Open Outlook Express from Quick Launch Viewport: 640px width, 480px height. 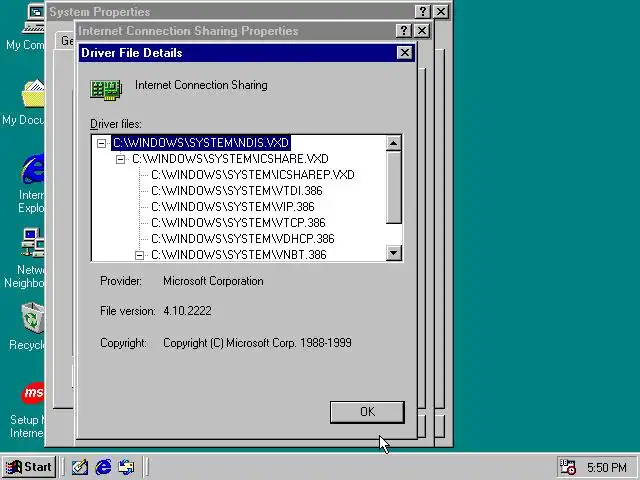(x=126, y=467)
